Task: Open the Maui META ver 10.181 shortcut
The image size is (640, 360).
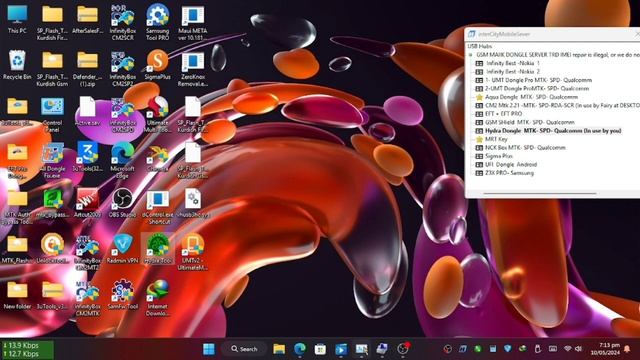Action: coord(193,22)
